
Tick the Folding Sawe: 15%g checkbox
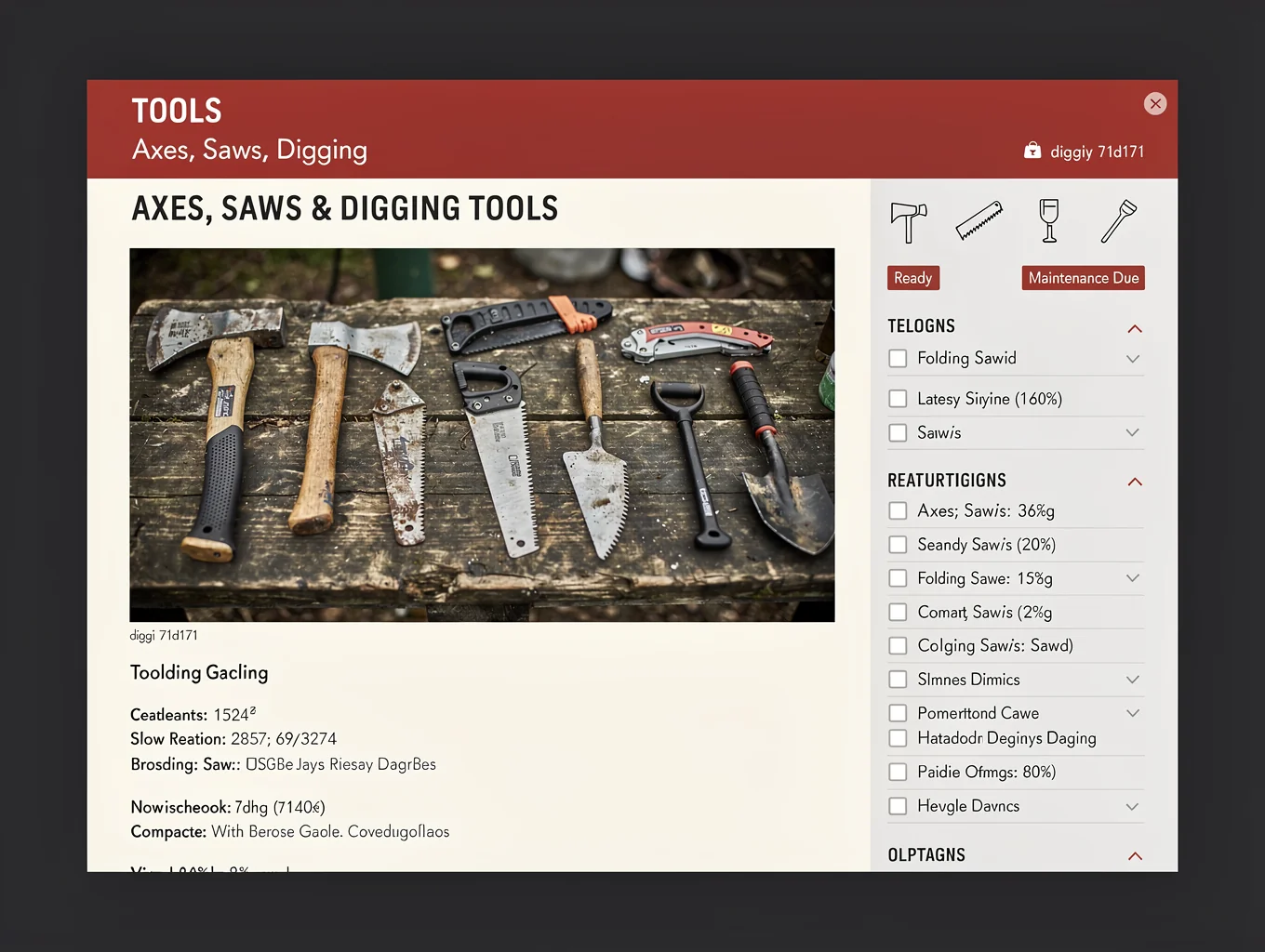coord(898,578)
